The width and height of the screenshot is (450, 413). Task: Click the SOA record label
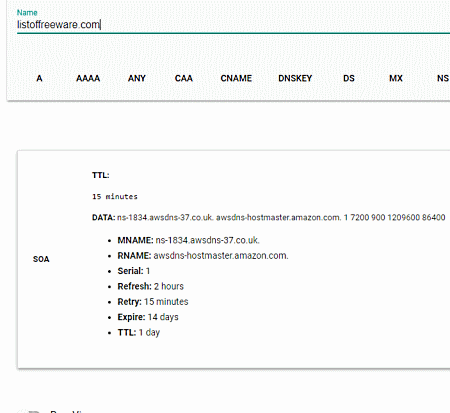pos(41,259)
